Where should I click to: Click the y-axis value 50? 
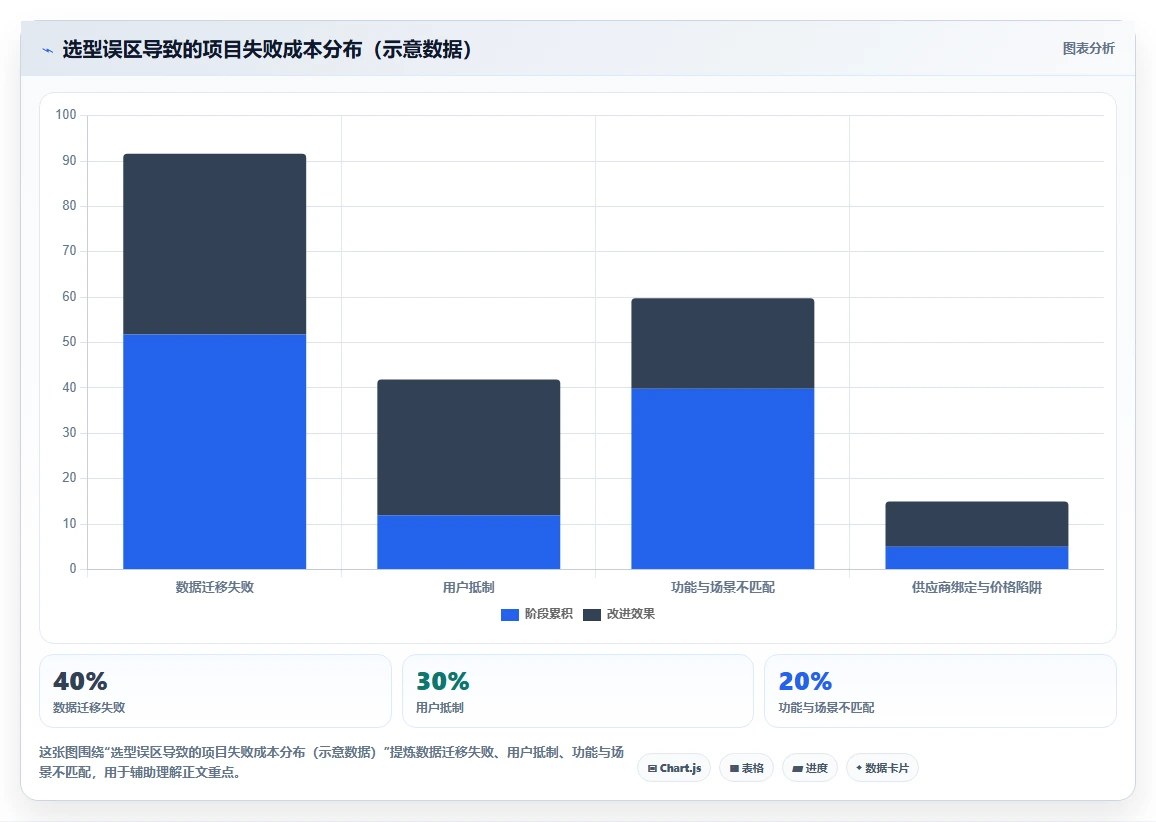point(69,341)
